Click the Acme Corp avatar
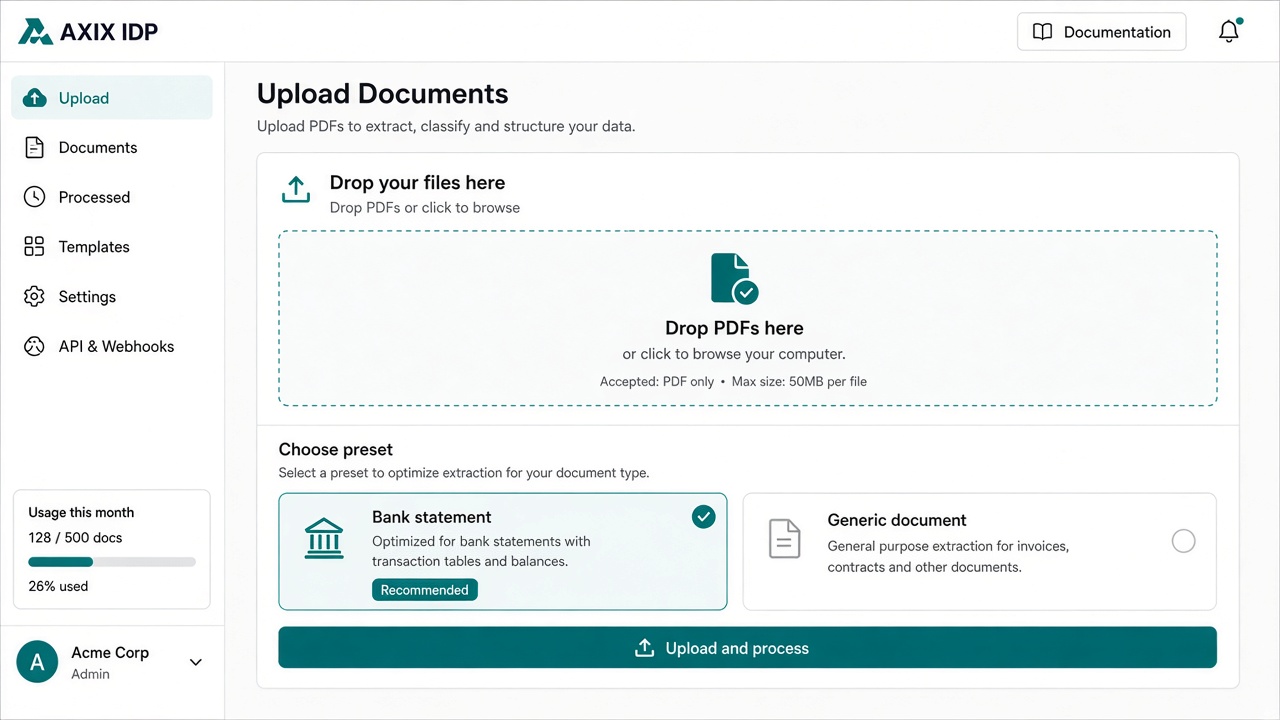Viewport: 1280px width, 720px height. (x=37, y=662)
